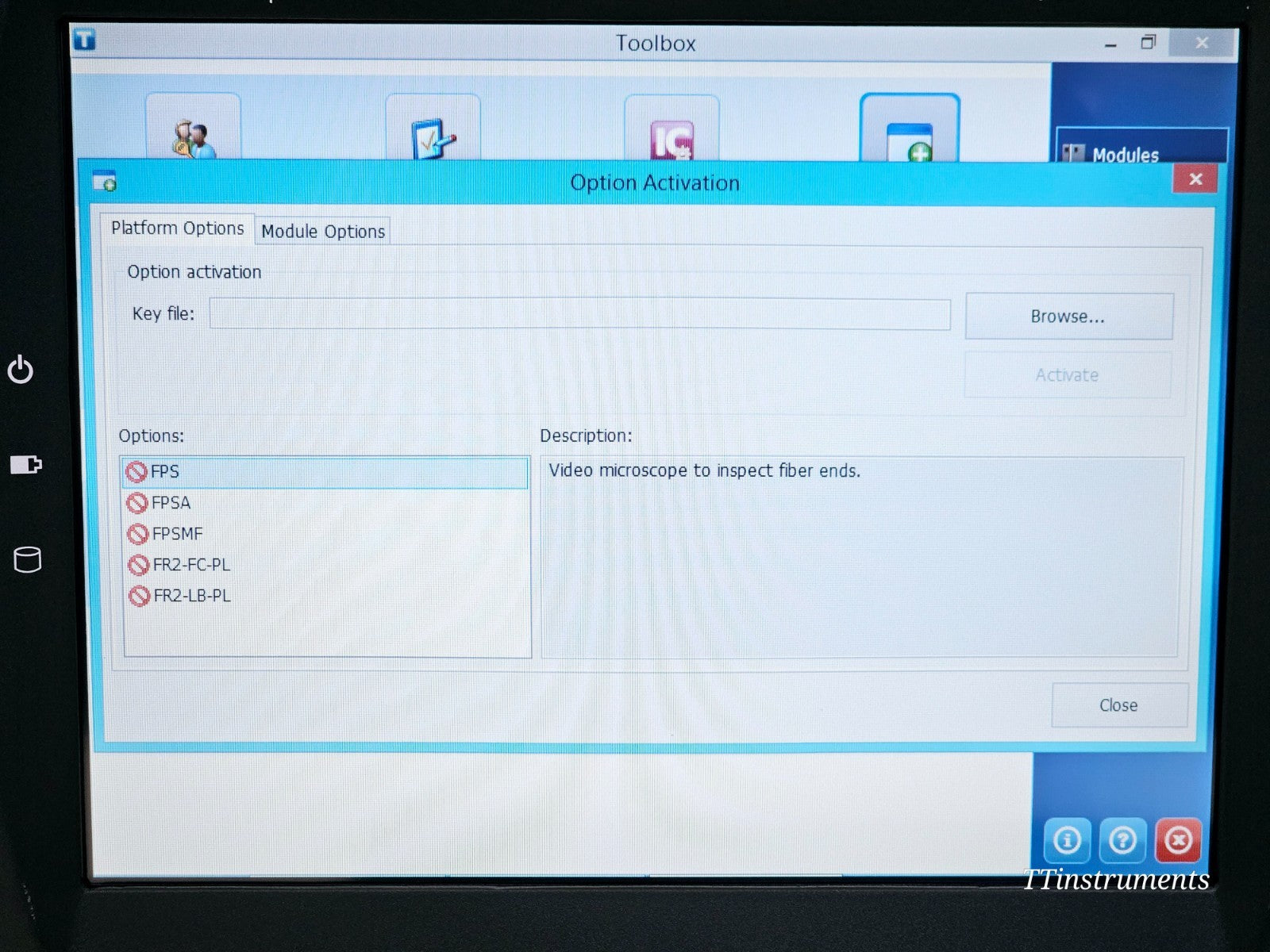The image size is (1270, 952).
Task: Click the Close button in dialog
Action: pyautogui.click(x=1118, y=705)
